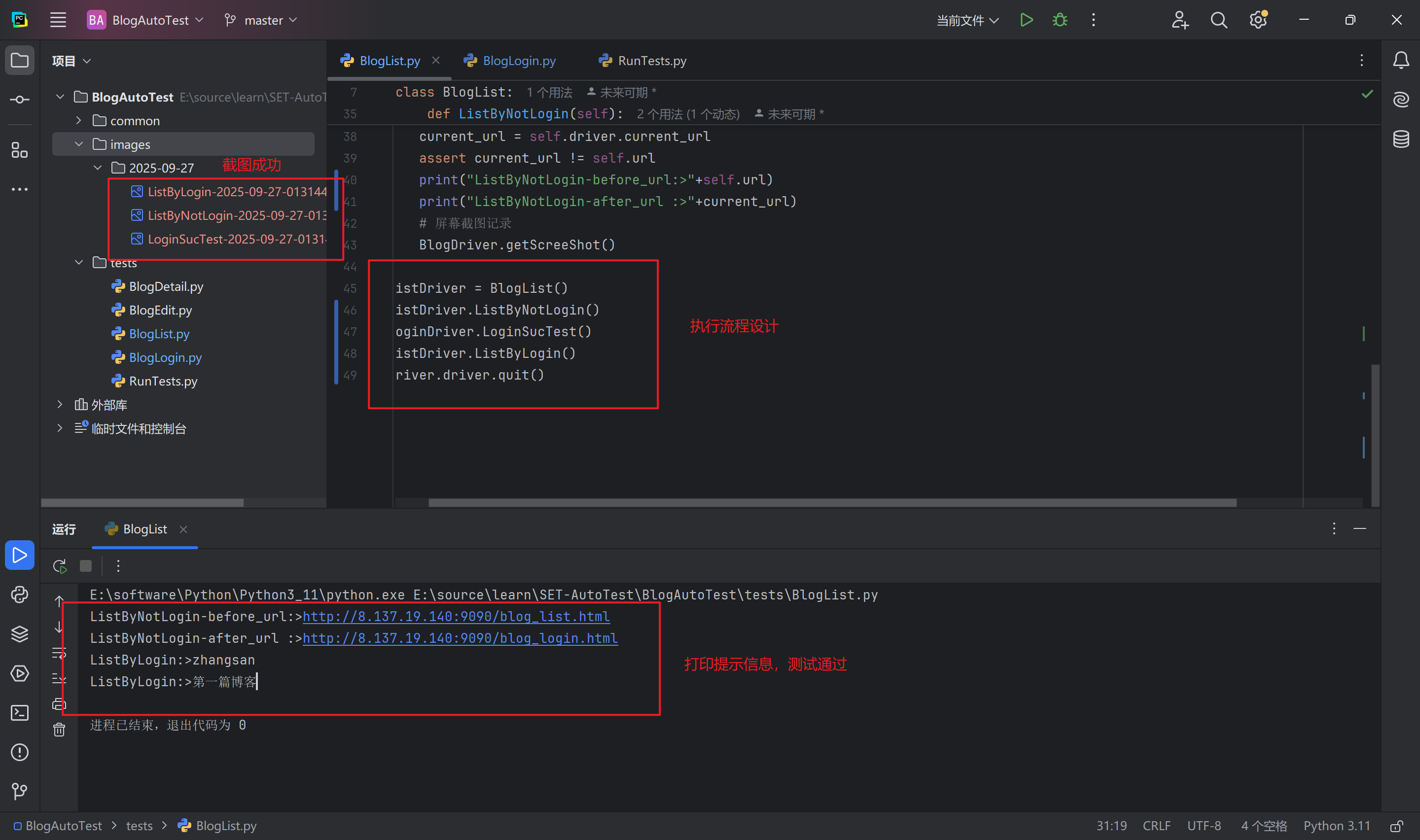Open Notifications bell icon
The height and width of the screenshot is (840, 1420).
1401,60
